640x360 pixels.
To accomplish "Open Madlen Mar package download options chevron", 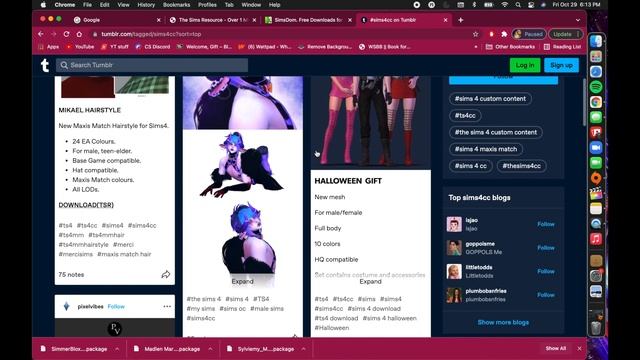I will pos(210,349).
